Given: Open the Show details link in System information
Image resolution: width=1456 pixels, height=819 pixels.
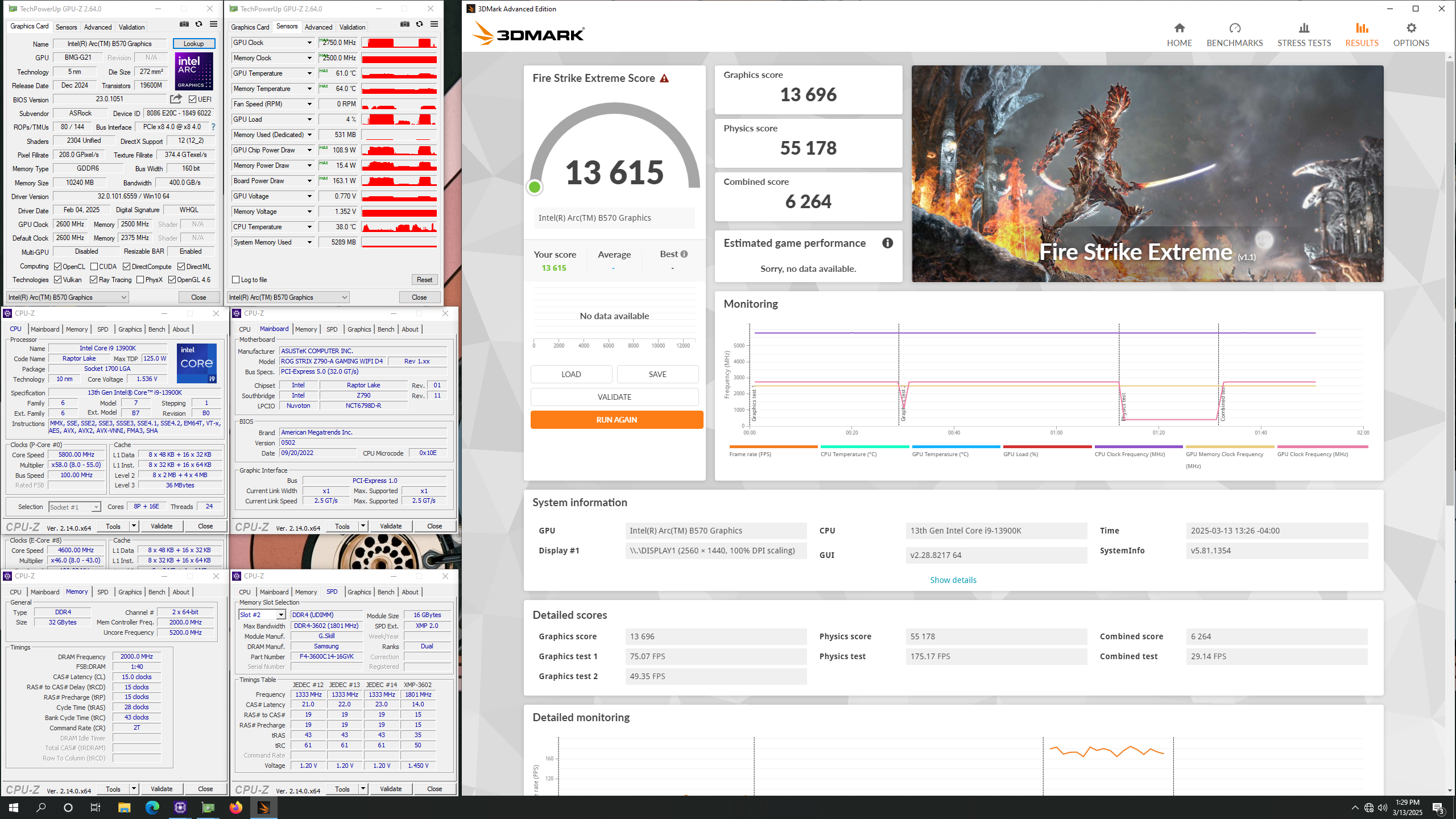Looking at the screenshot, I should tap(953, 580).
